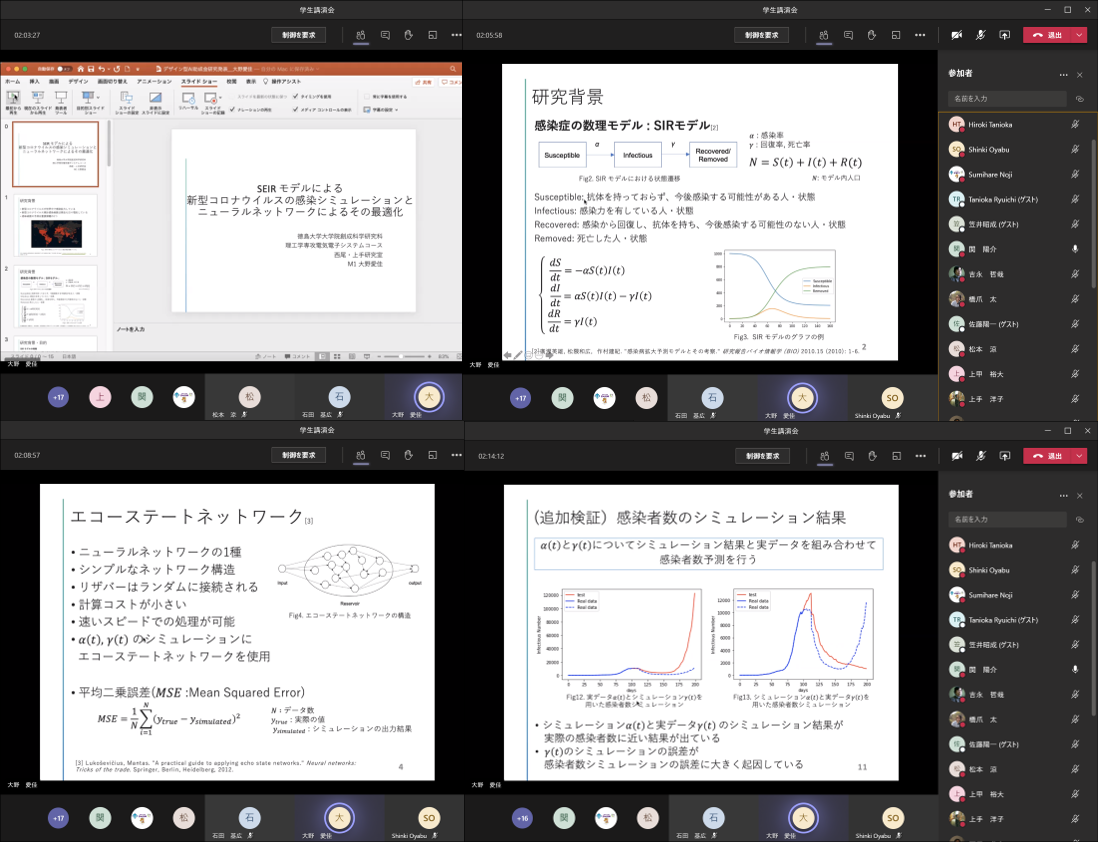Show participants icon in the 02:05:58 meeting toolbar
This screenshot has width=1098, height=842.
(824, 35)
